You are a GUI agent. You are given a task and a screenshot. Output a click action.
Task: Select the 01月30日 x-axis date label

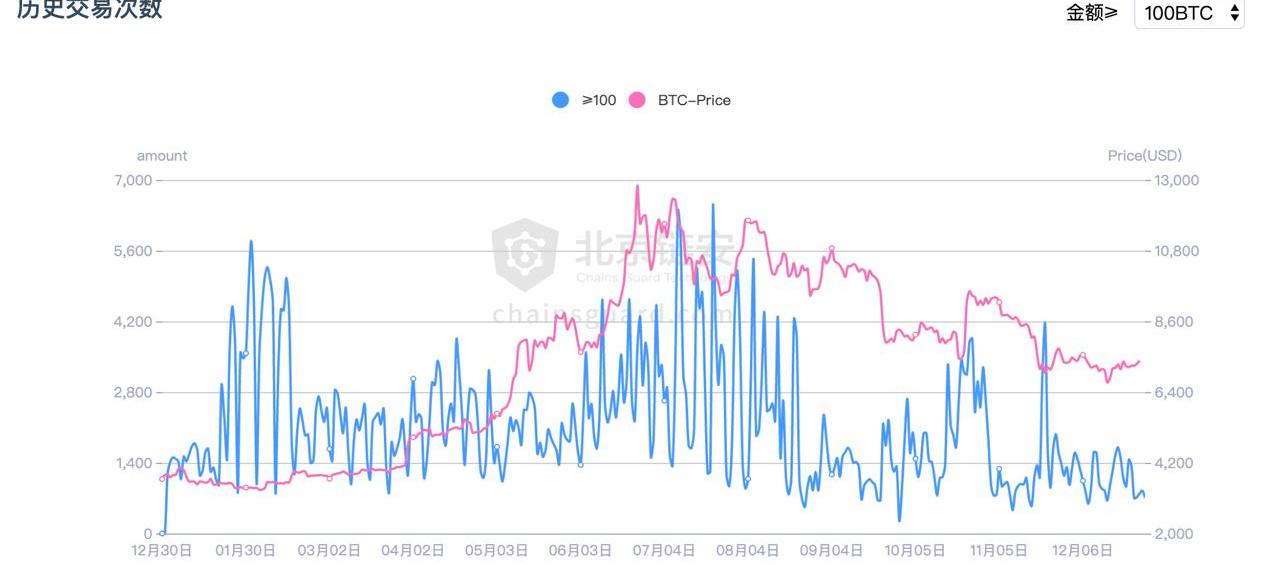click(246, 550)
